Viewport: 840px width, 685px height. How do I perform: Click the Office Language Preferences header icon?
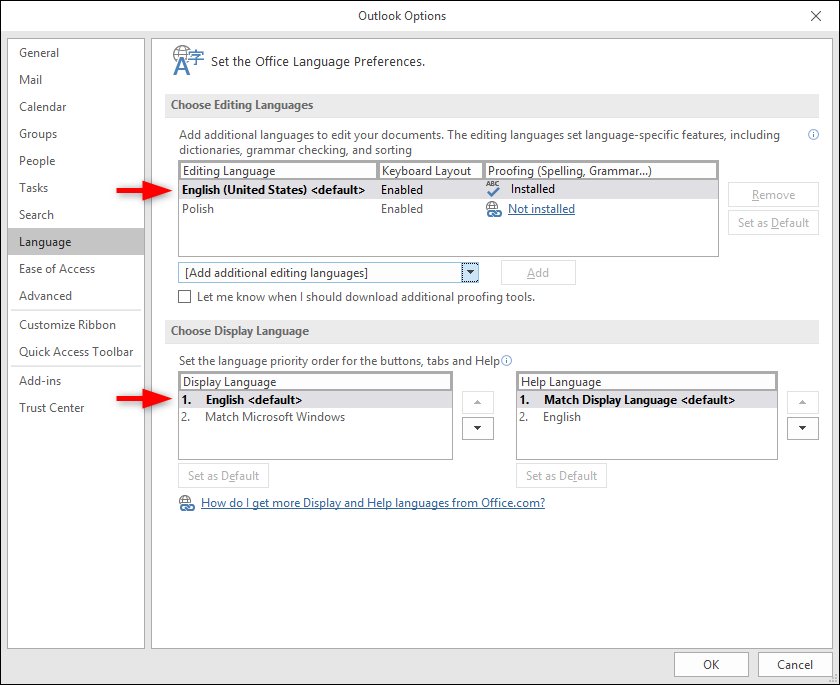(x=185, y=61)
